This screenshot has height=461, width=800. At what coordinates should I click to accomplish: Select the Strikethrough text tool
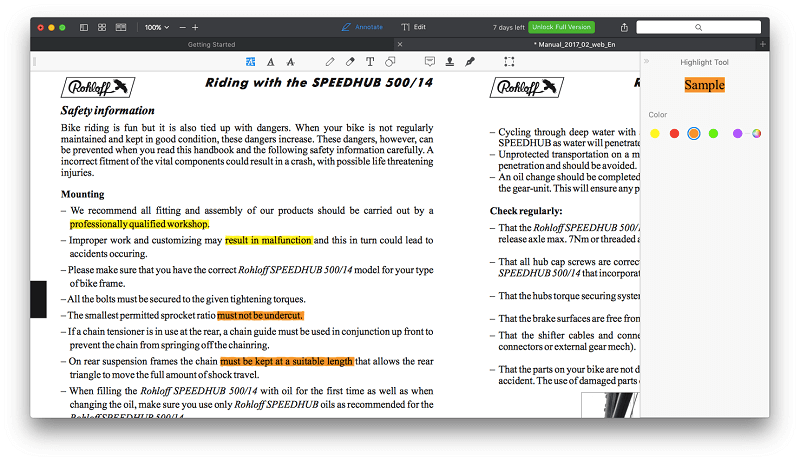click(290, 62)
